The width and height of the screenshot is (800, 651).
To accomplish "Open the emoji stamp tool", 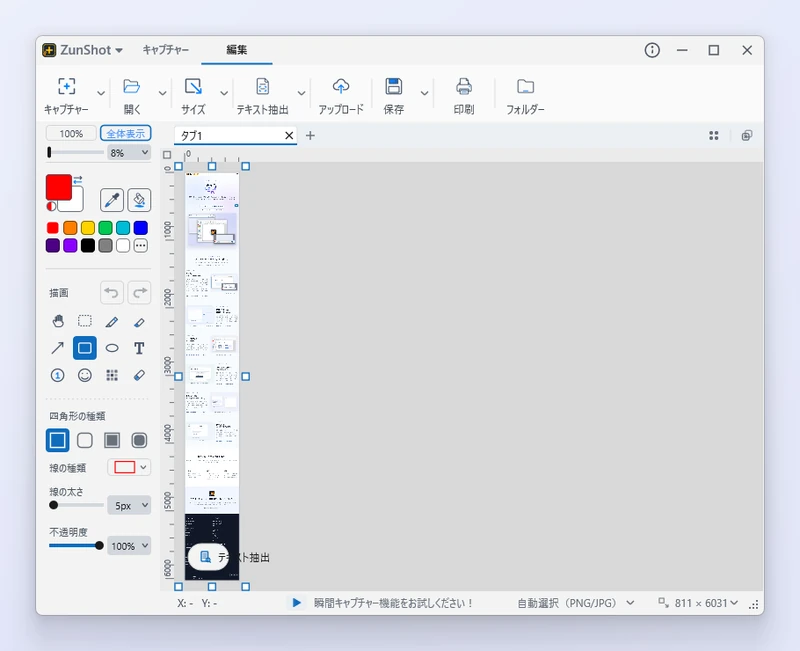I will [85, 375].
